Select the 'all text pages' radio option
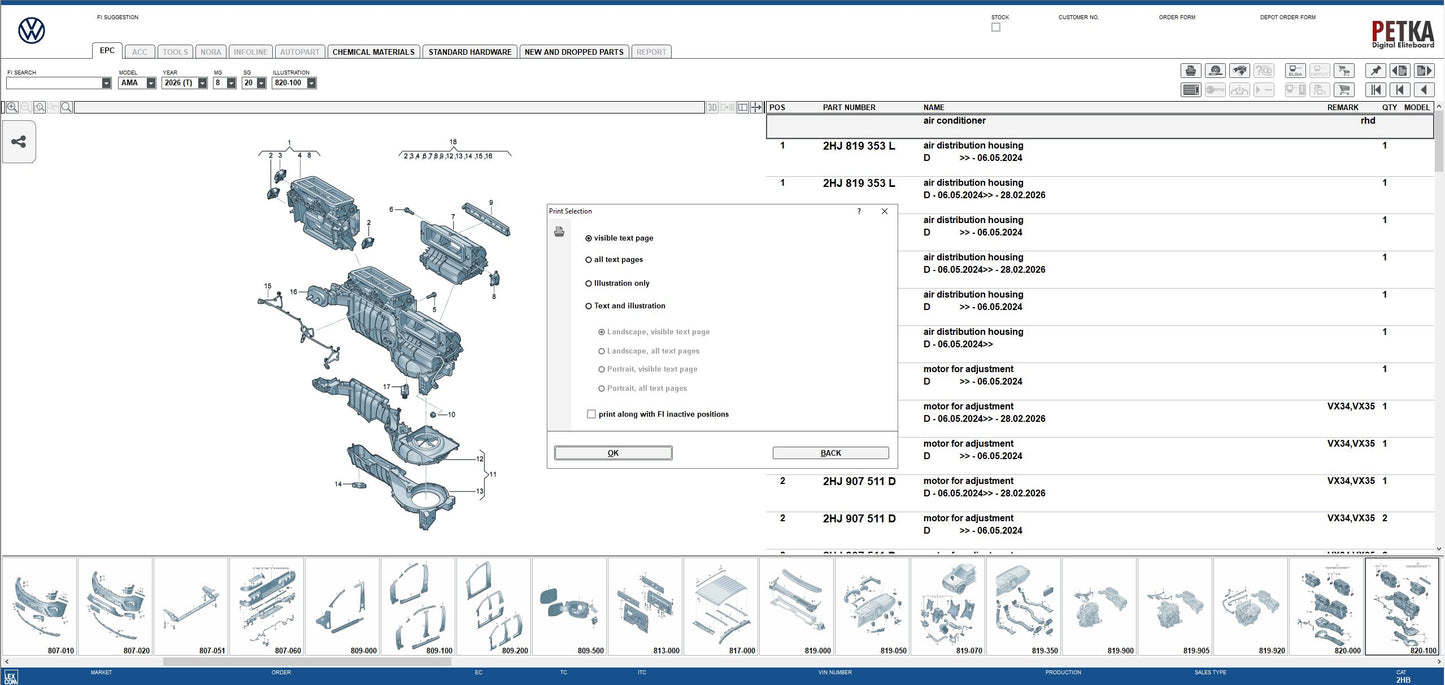 click(x=590, y=259)
